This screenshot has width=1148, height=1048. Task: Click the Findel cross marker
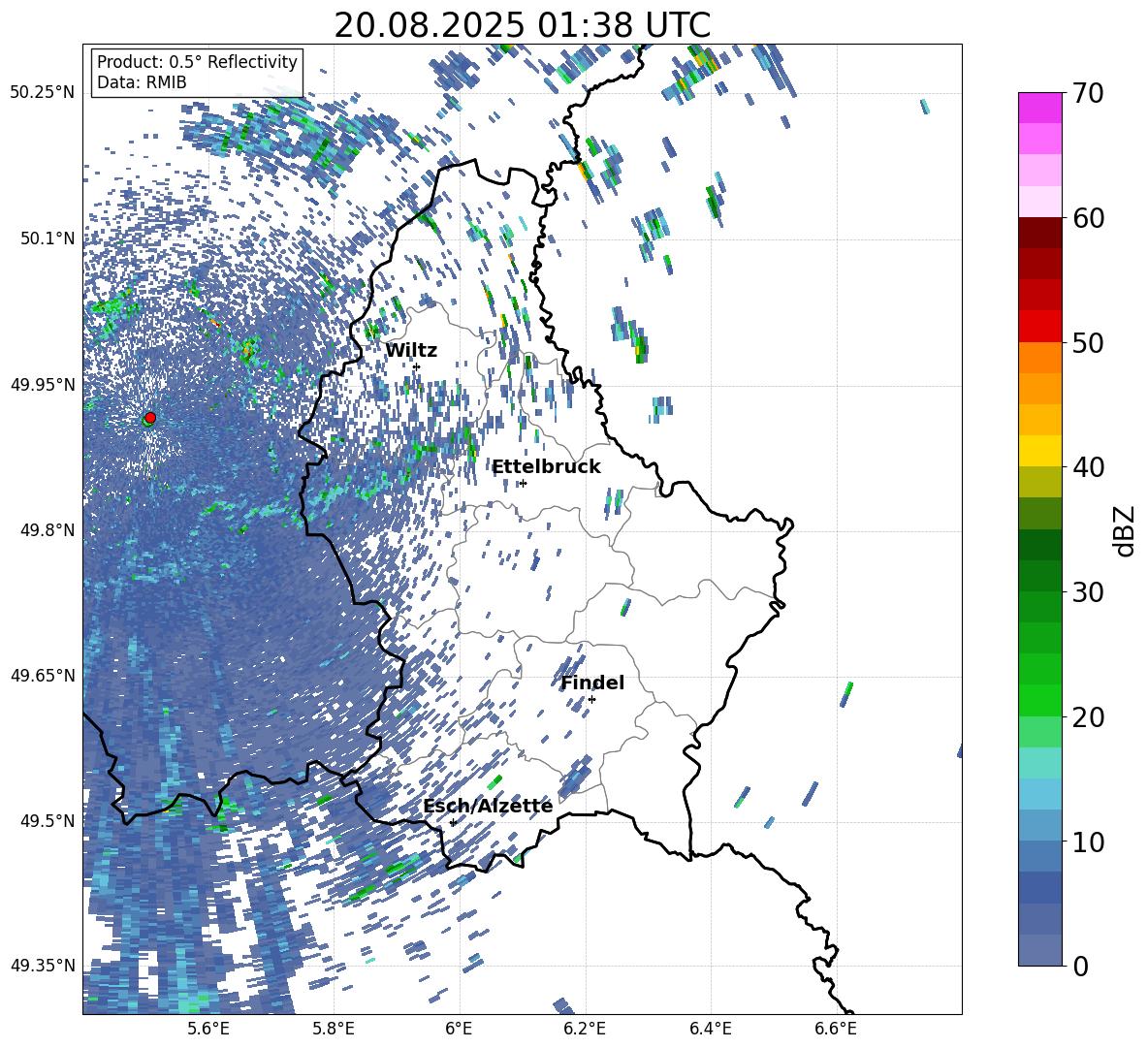(591, 700)
